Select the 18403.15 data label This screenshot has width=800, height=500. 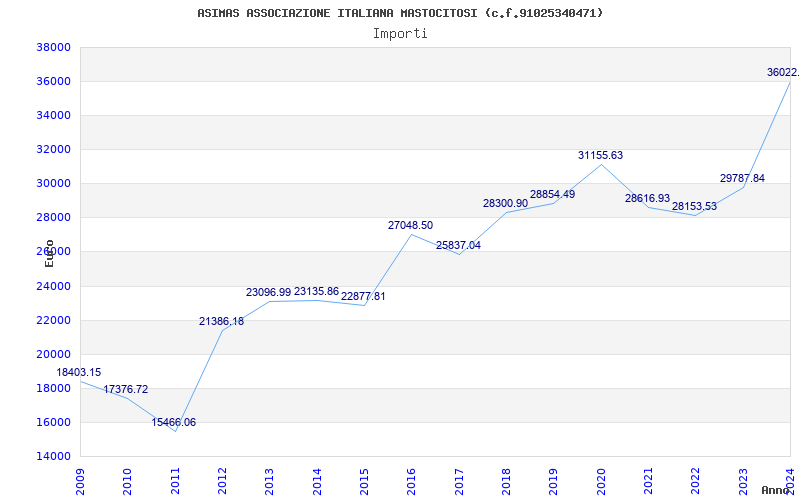(79, 372)
